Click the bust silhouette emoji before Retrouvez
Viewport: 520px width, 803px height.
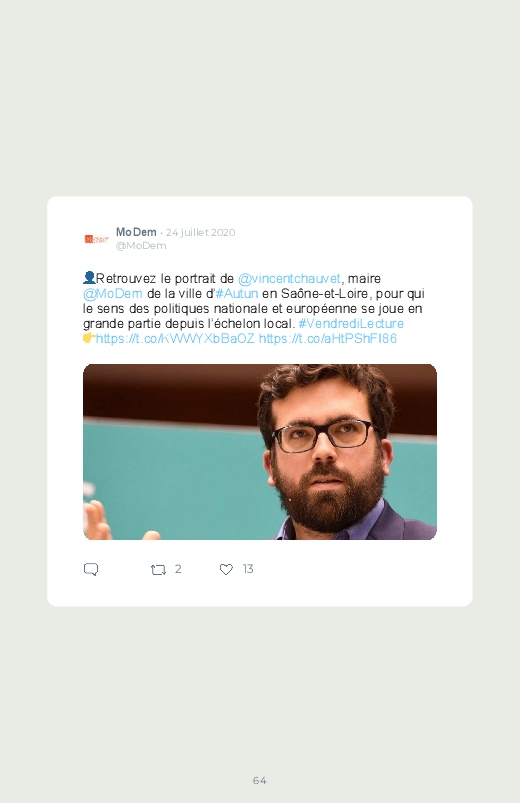(x=89, y=278)
